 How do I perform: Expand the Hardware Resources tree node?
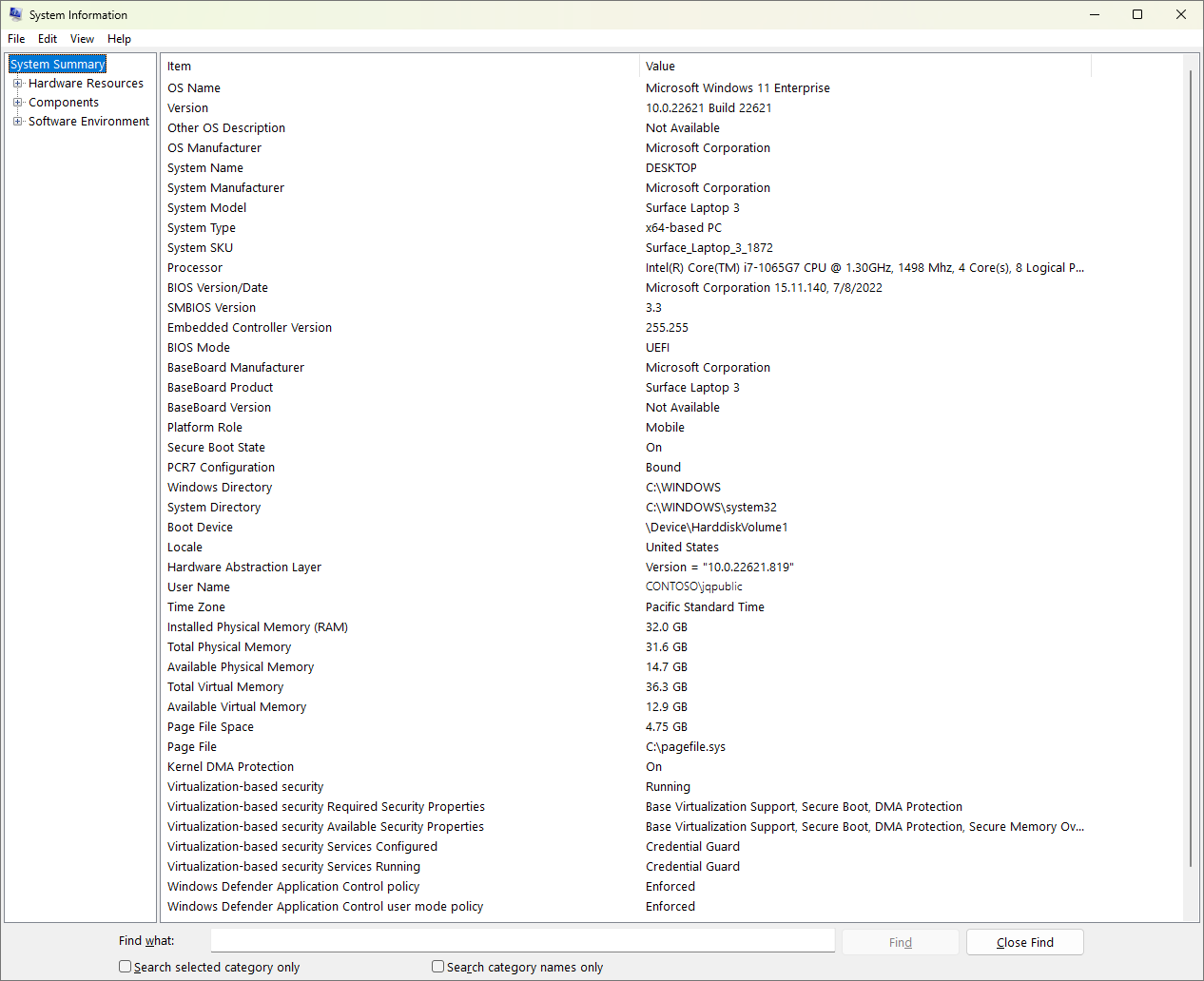17,84
